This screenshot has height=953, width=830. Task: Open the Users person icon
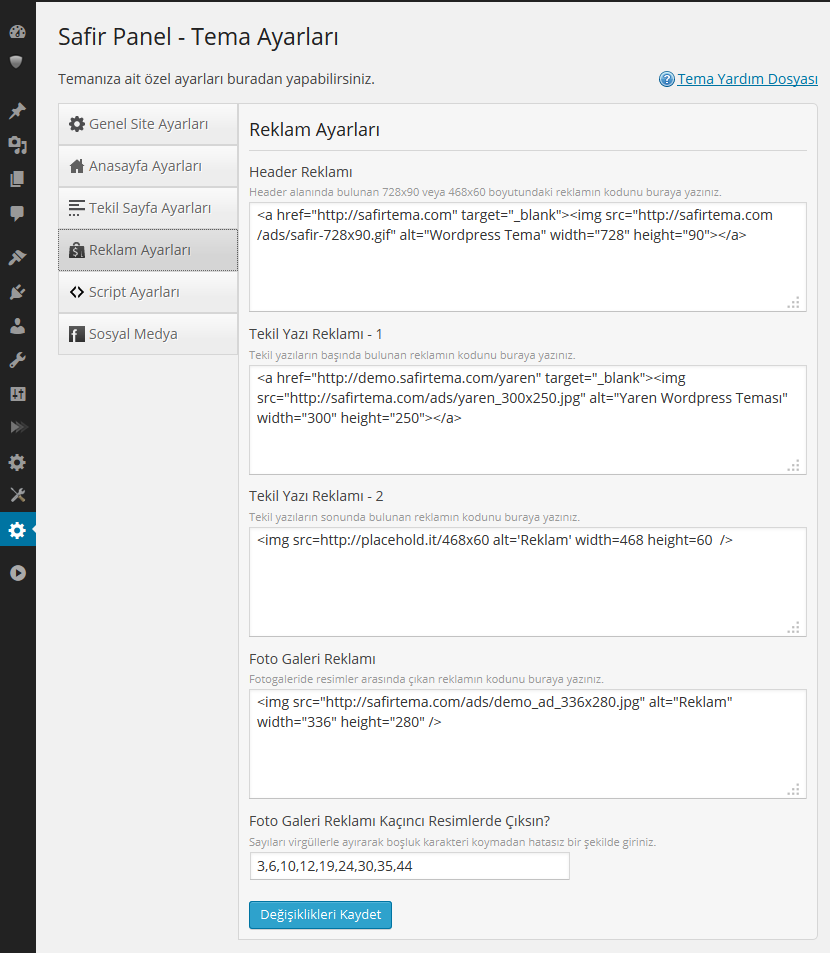[x=18, y=326]
